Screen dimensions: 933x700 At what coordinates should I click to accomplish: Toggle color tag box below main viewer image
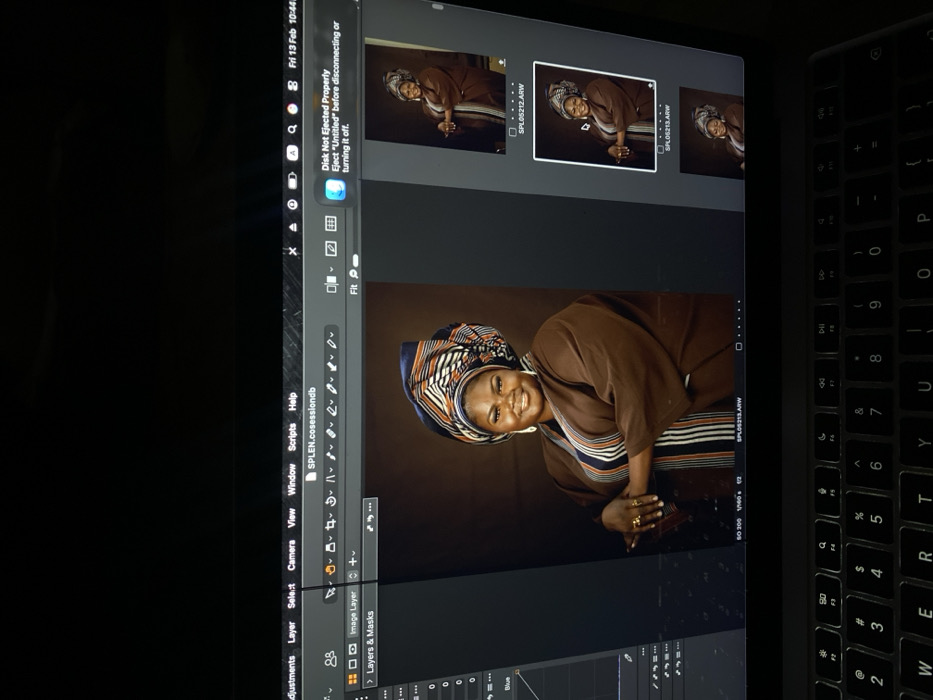click(739, 347)
